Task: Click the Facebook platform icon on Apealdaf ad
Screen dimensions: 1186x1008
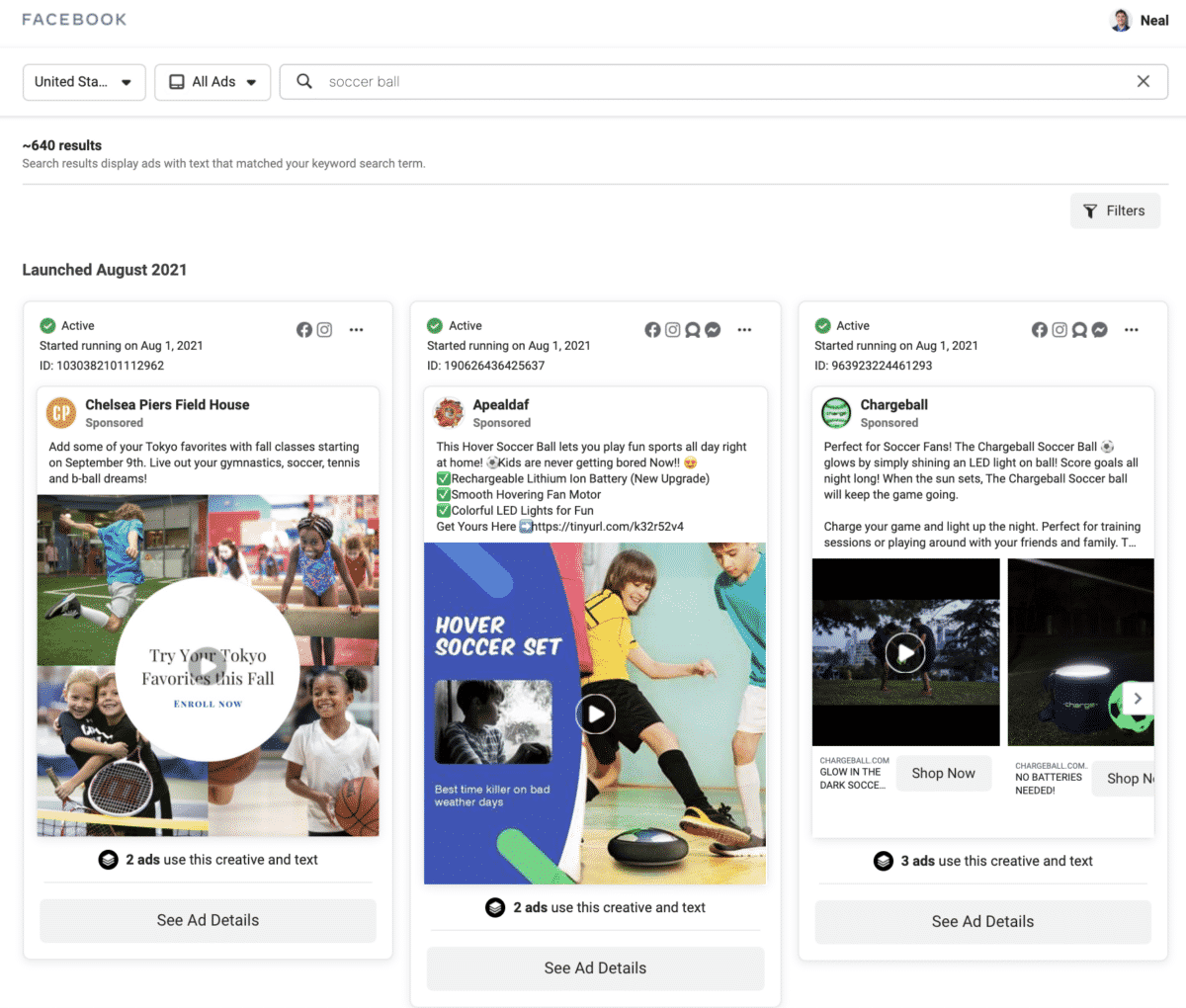Action: pyautogui.click(x=652, y=330)
